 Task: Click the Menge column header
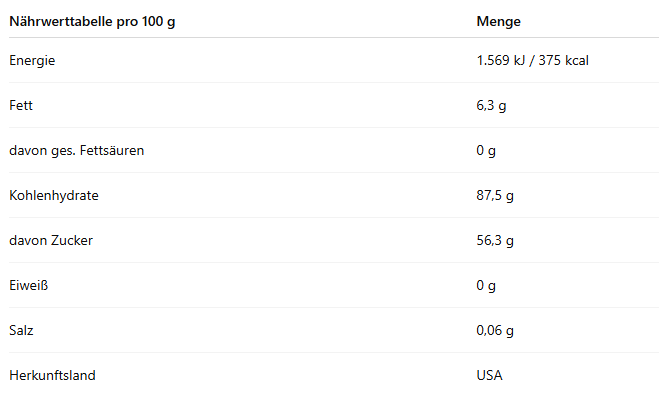click(x=498, y=21)
